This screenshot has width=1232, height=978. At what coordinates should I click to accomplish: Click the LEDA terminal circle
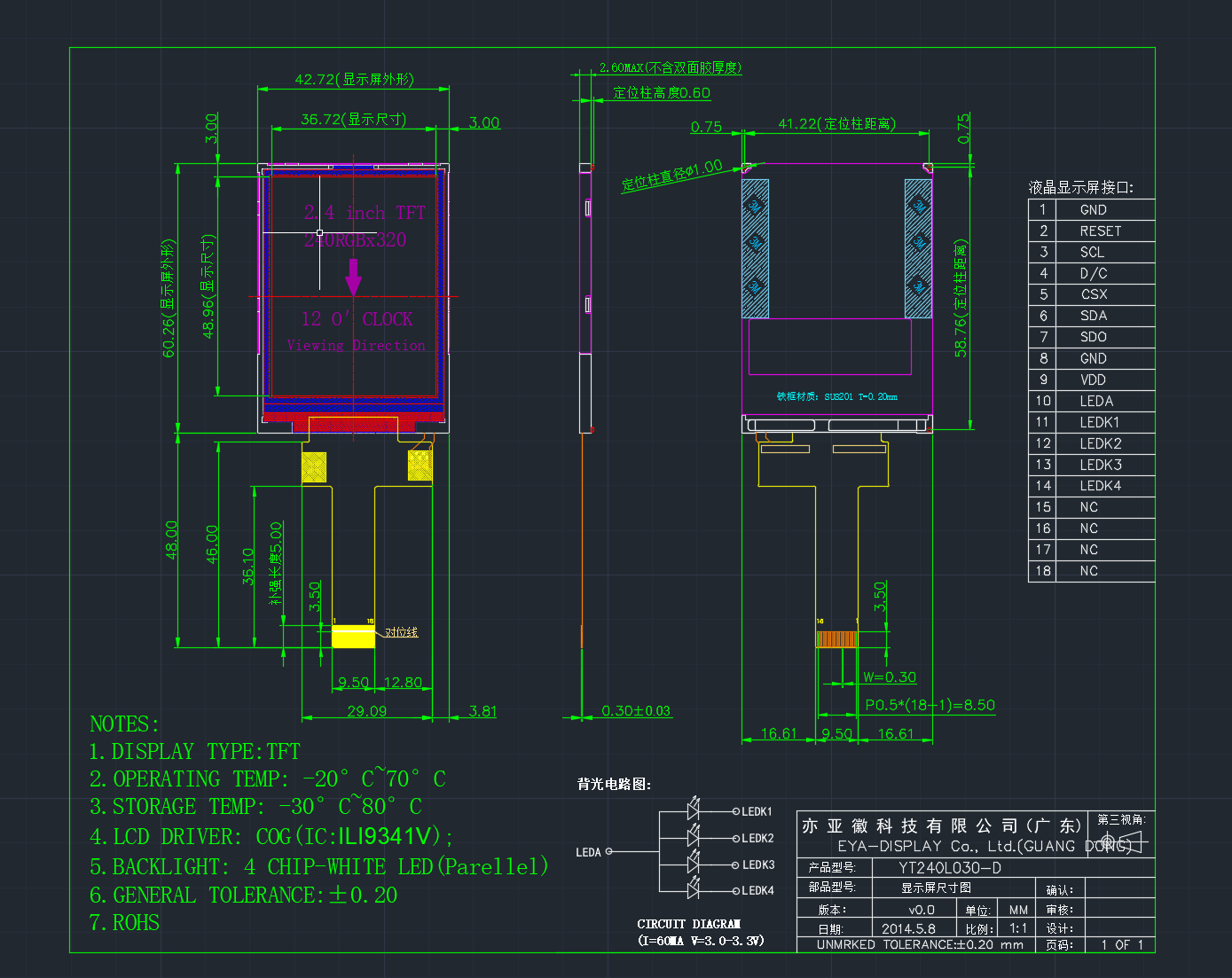[x=608, y=851]
